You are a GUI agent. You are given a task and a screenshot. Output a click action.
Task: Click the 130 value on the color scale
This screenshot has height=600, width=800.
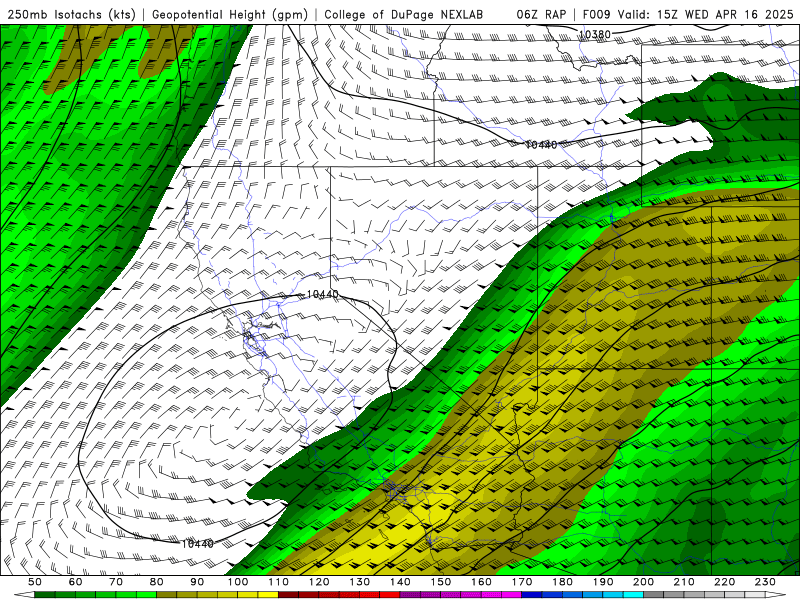(360, 582)
